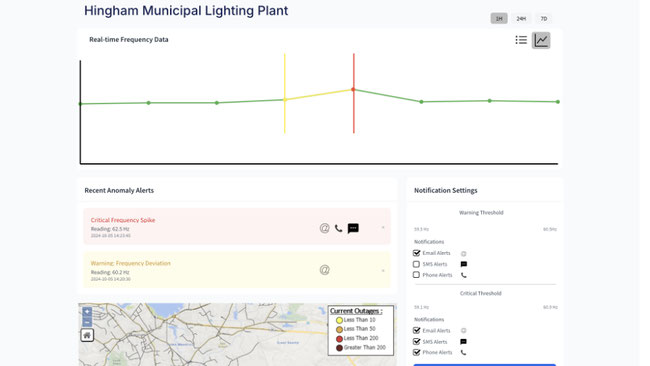
Task: Click email icon on Frequency Deviation warning
Action: coord(325,270)
